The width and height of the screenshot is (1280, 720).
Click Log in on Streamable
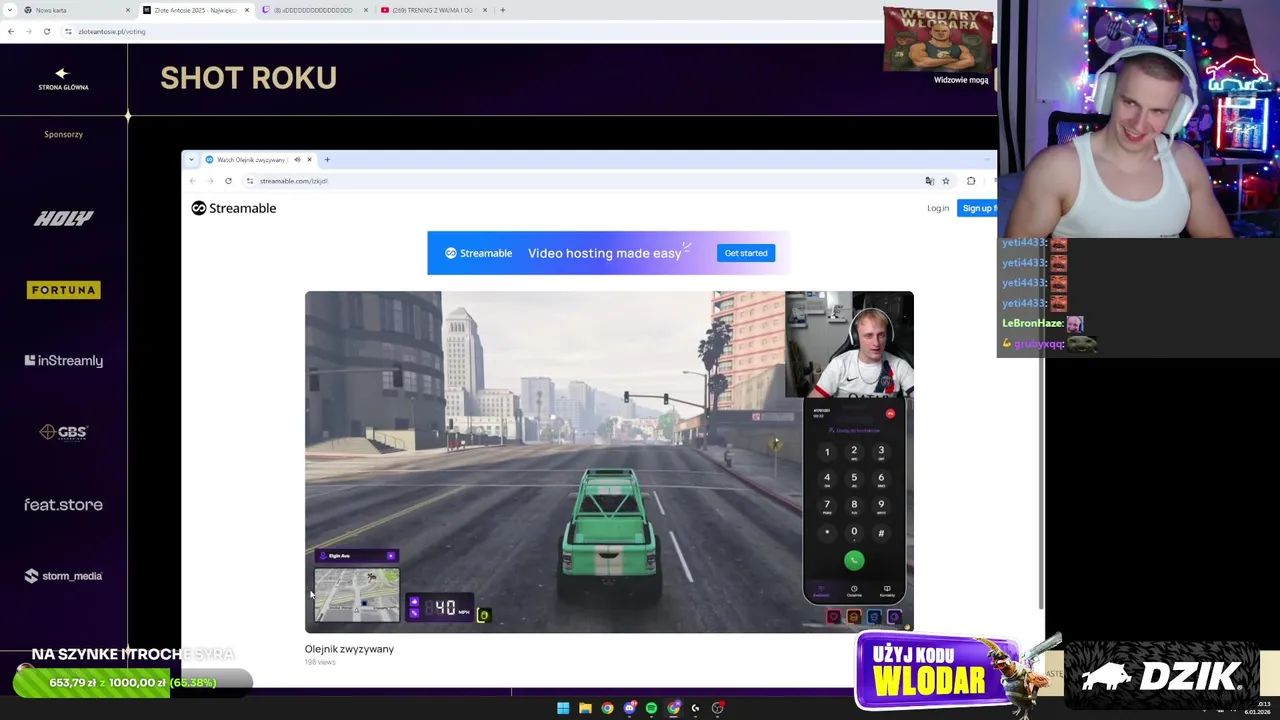click(x=937, y=208)
